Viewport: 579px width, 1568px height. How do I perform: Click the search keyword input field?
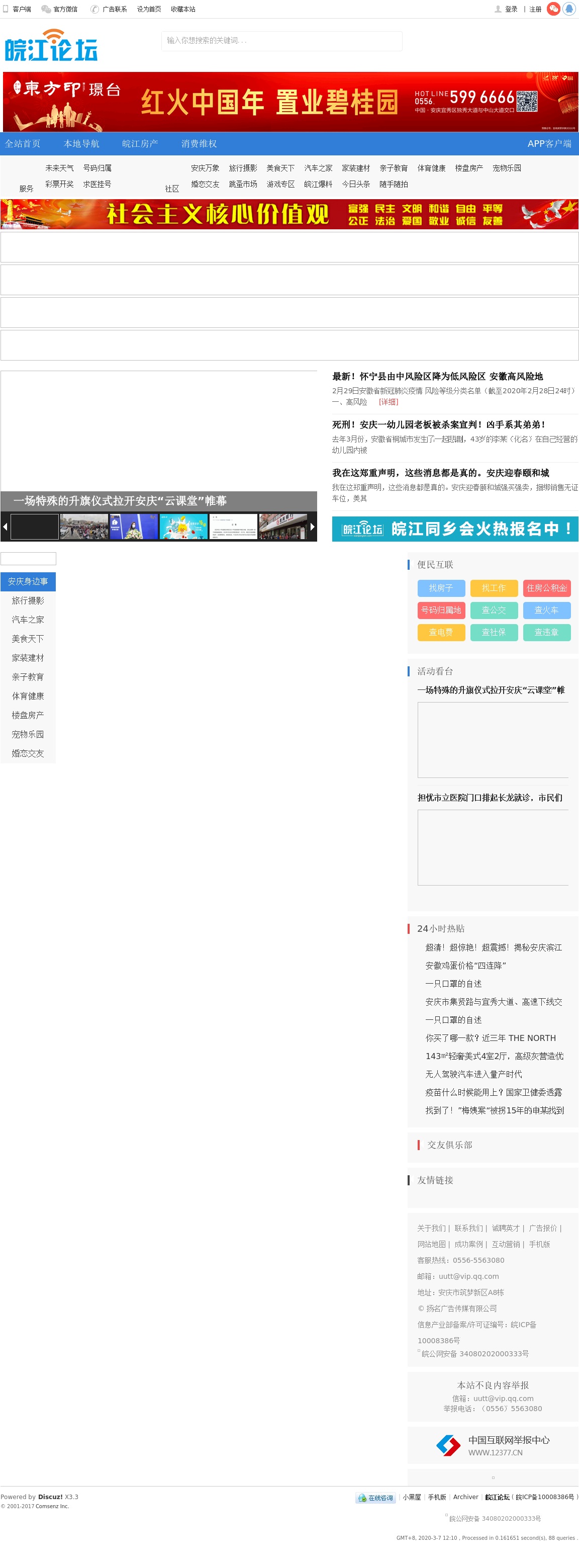coord(281,41)
